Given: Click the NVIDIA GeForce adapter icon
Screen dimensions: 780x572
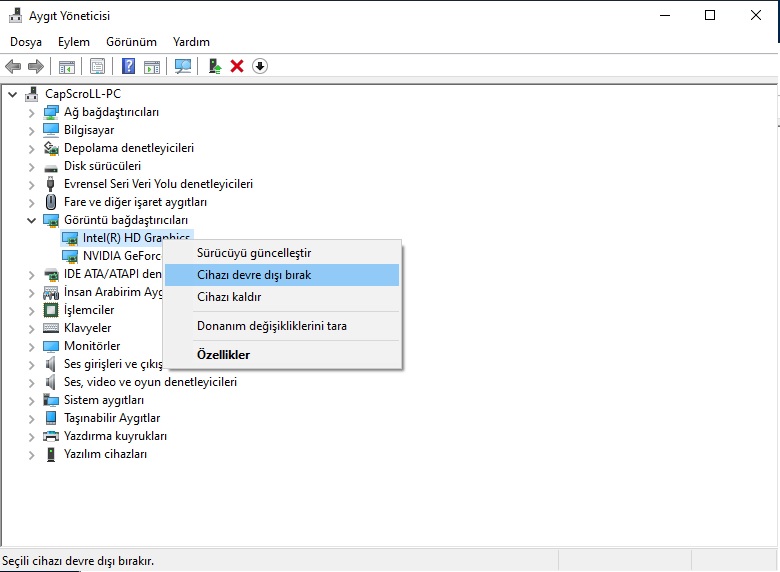Looking at the screenshot, I should click(x=70, y=256).
